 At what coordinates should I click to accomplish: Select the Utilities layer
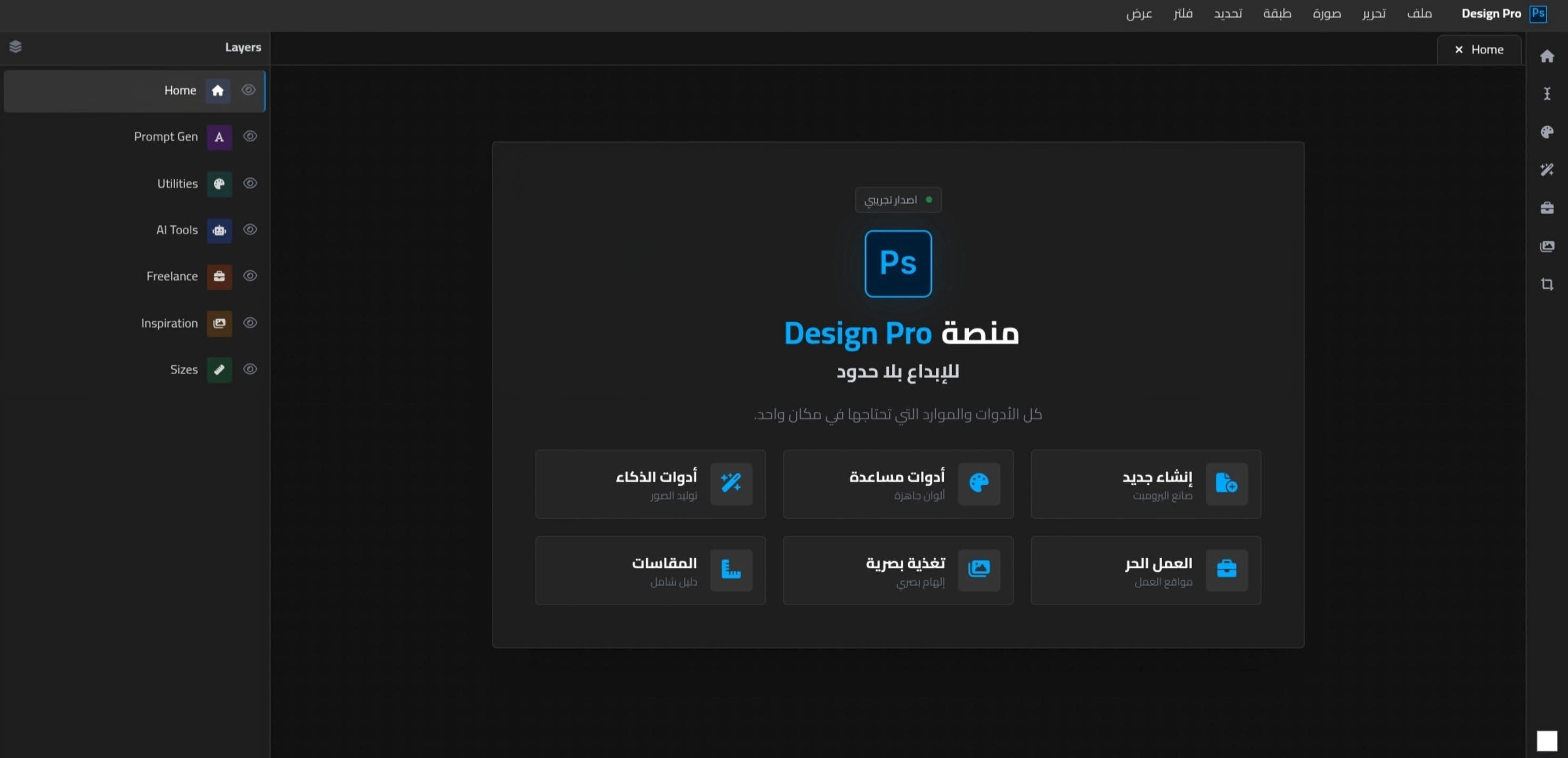tap(135, 184)
